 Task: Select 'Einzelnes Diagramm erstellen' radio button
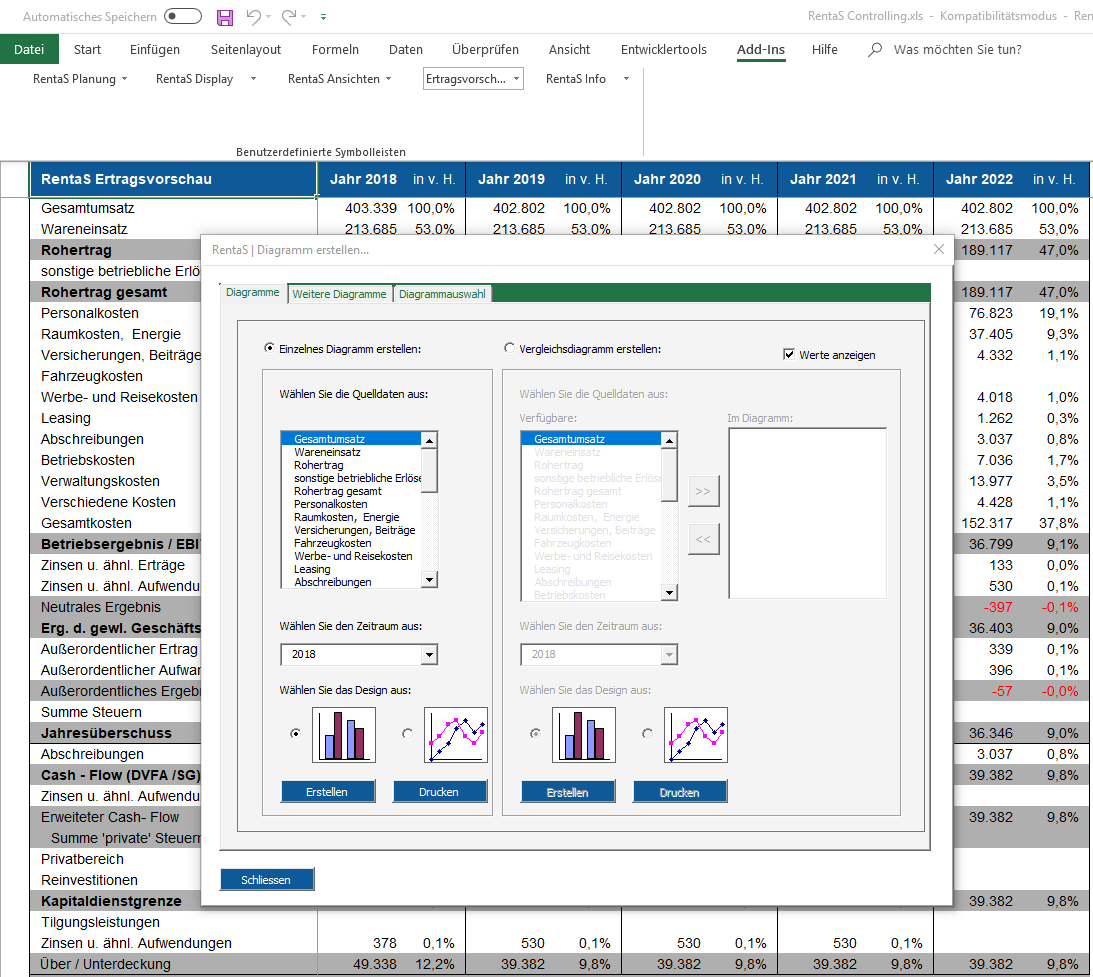pos(269,348)
